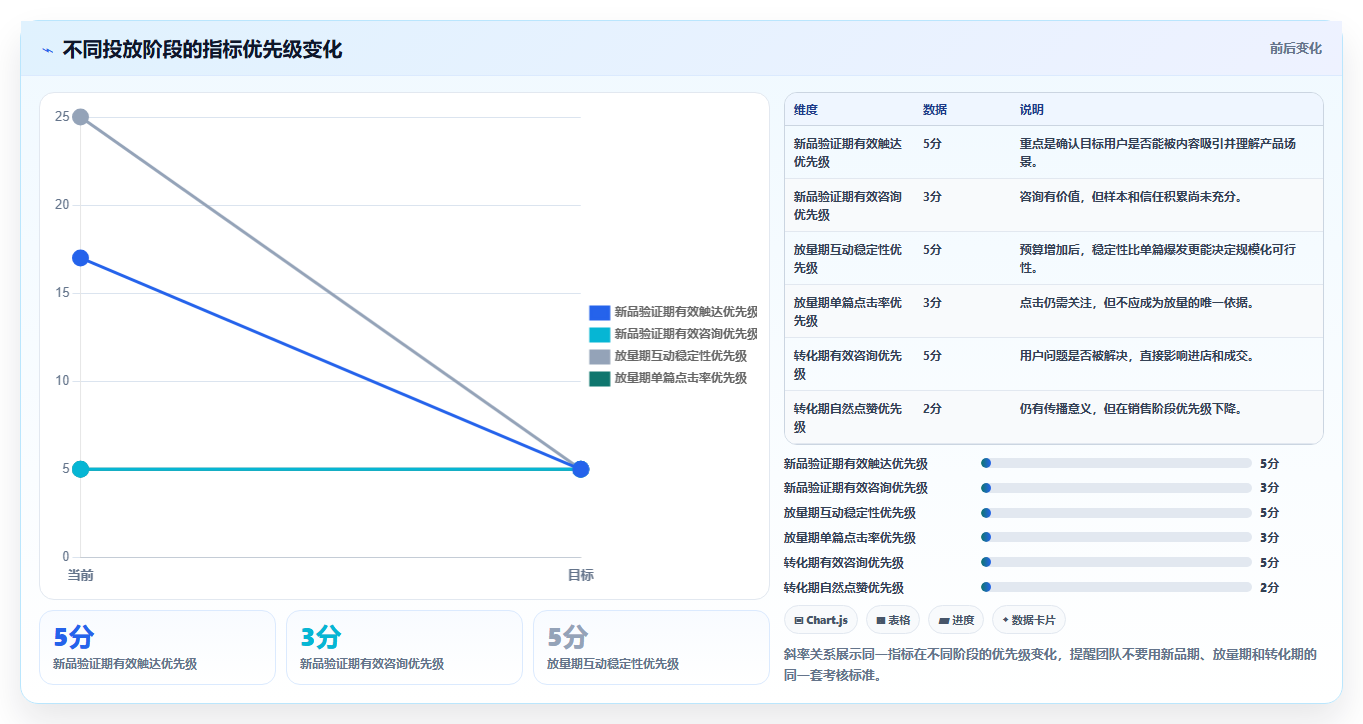
Task: Click the 当前 x-axis label
Action: coord(81,576)
